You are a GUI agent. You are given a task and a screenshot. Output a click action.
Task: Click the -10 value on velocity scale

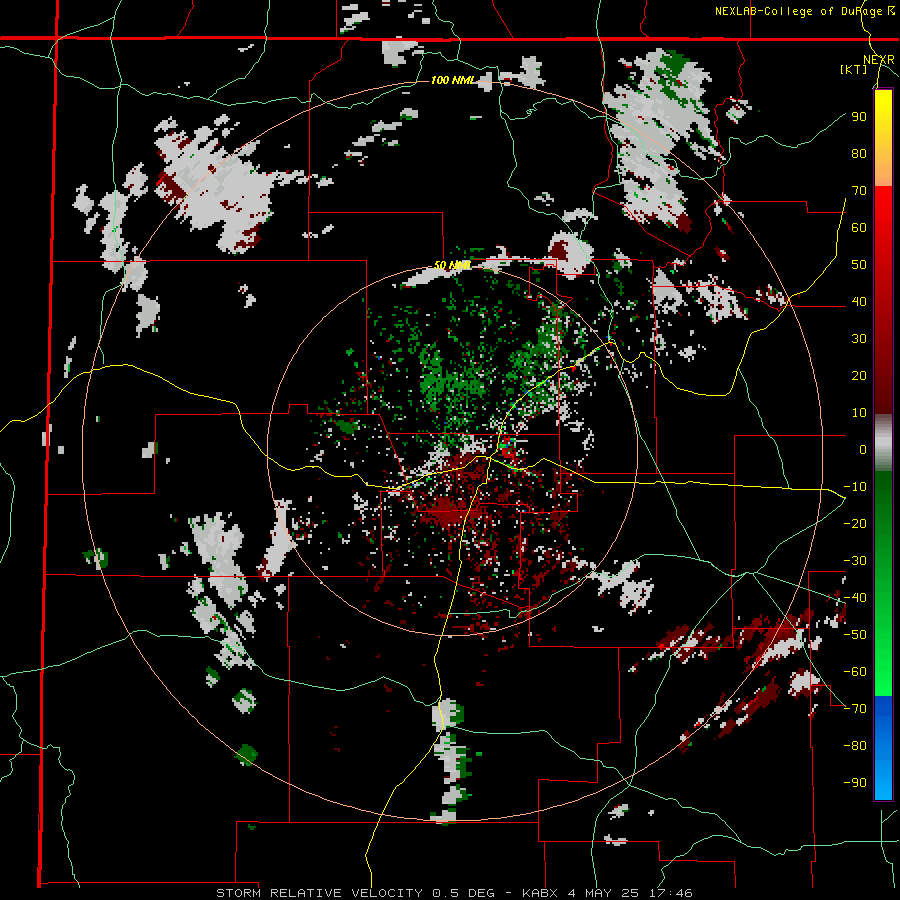pos(855,487)
